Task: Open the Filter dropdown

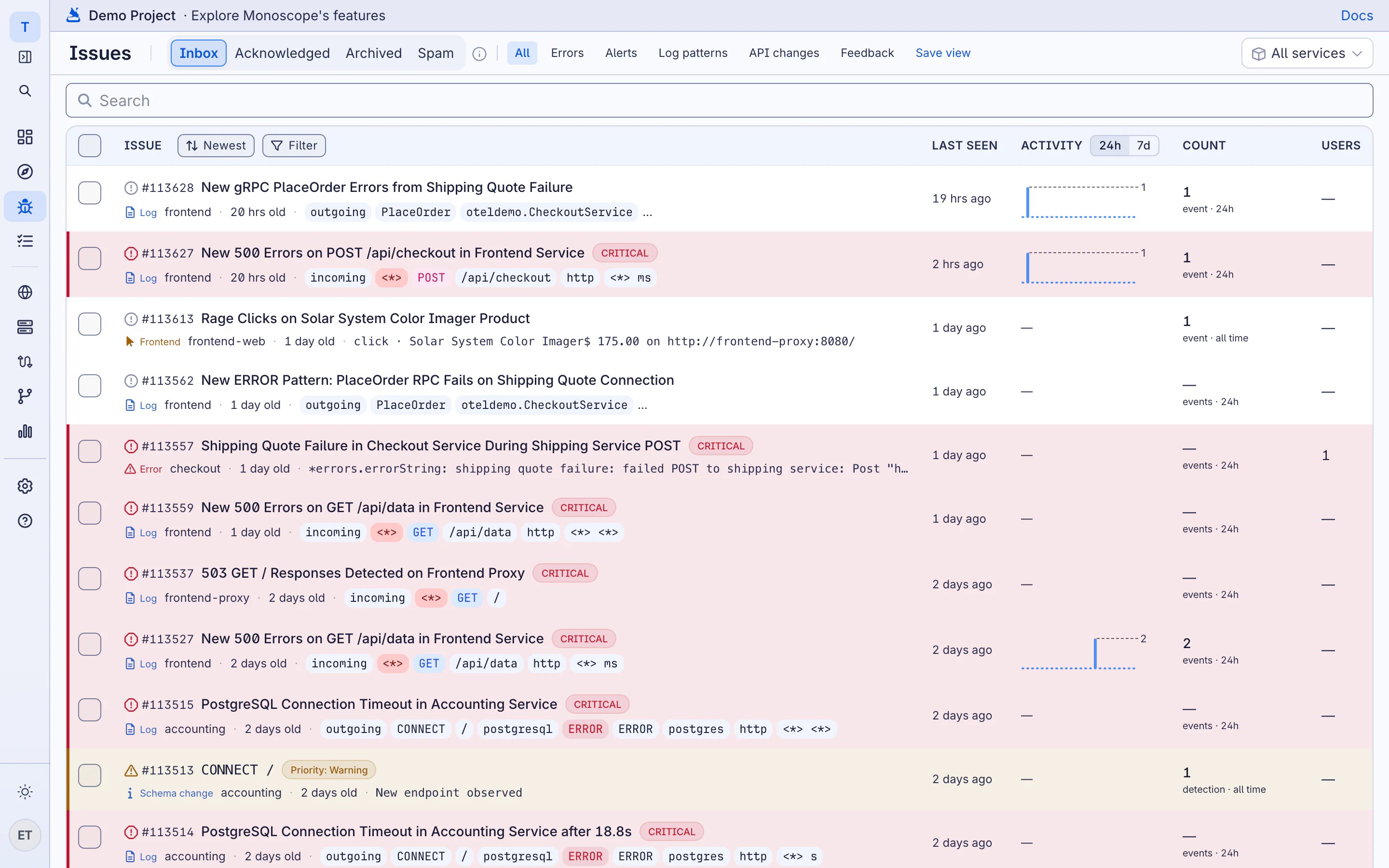Action: point(294,145)
